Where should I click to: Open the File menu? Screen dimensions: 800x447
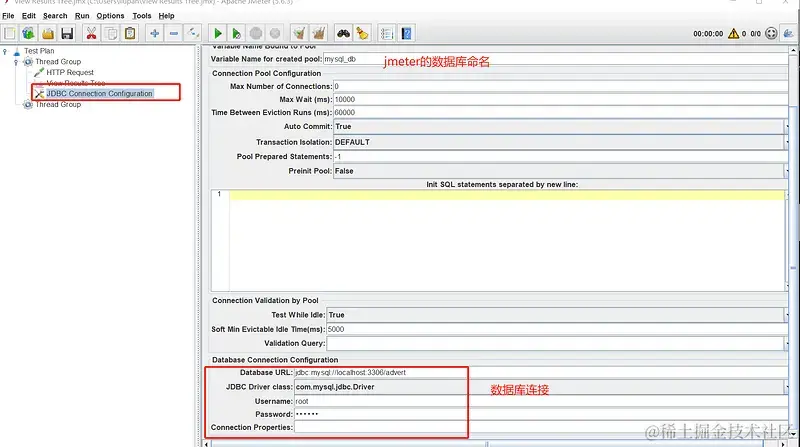coord(8,16)
